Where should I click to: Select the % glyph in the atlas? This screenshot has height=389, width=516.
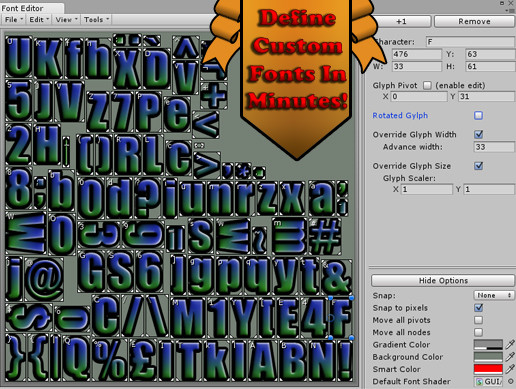(x=110, y=360)
